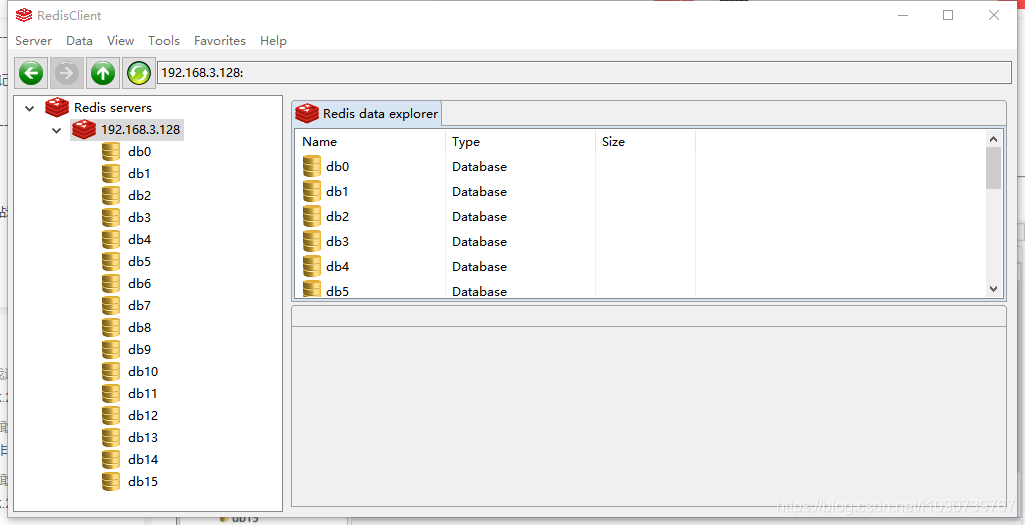The height and width of the screenshot is (525, 1025).
Task: Click the Redis servers root icon
Action: (57, 107)
